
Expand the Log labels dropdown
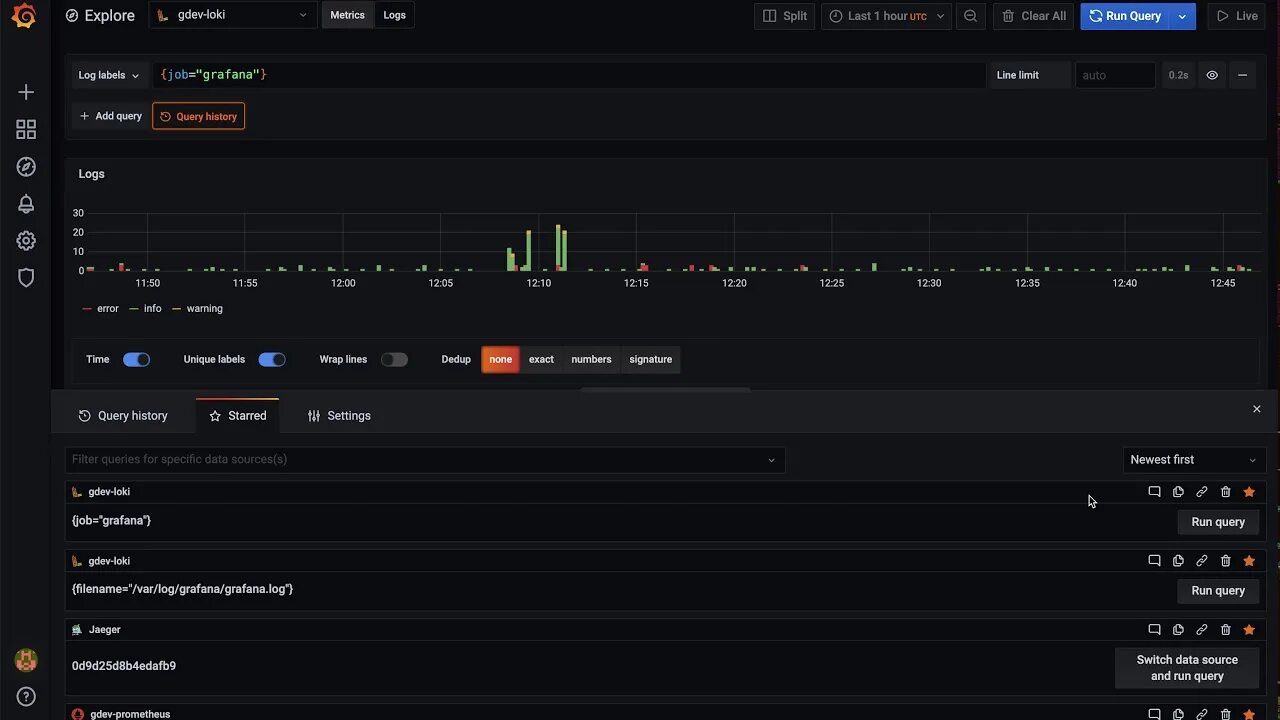pyautogui.click(x=109, y=75)
